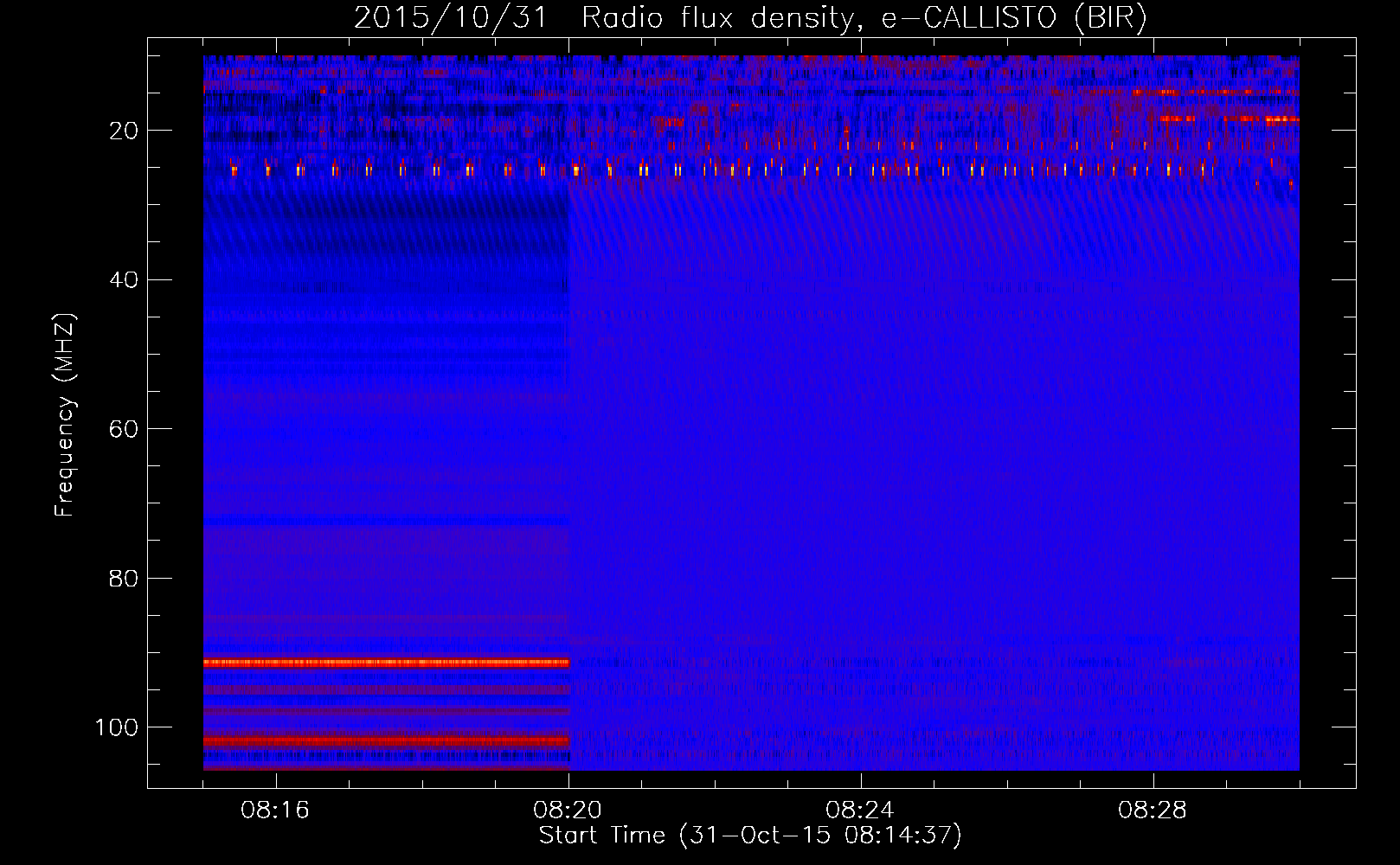This screenshot has width=1400, height=865.
Task: Click the '40' frequency tick label
Action: pos(124,280)
